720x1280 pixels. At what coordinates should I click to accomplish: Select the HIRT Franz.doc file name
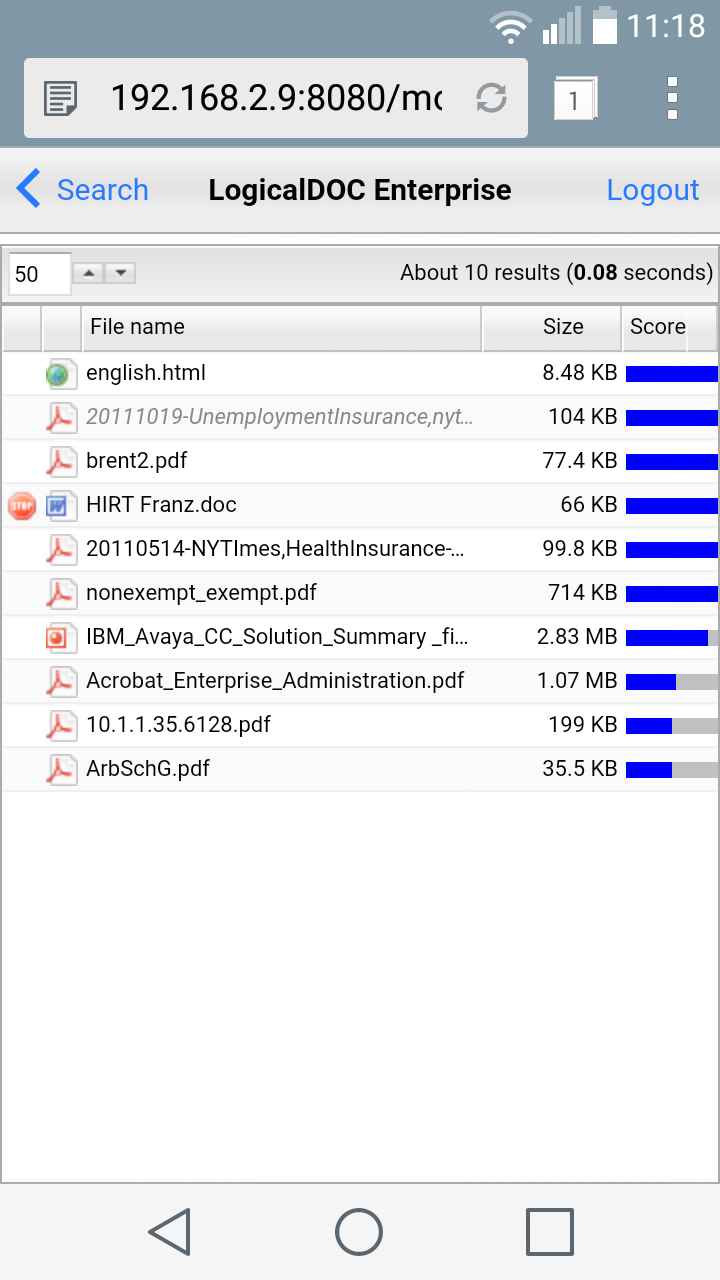161,505
